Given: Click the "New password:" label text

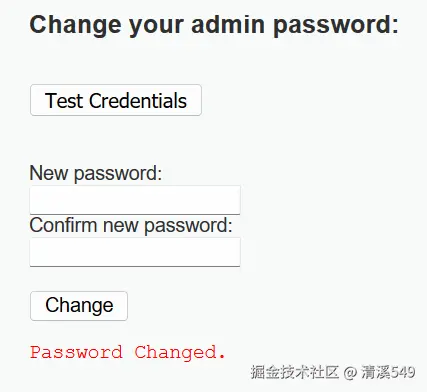Looking at the screenshot, I should 96,173.
